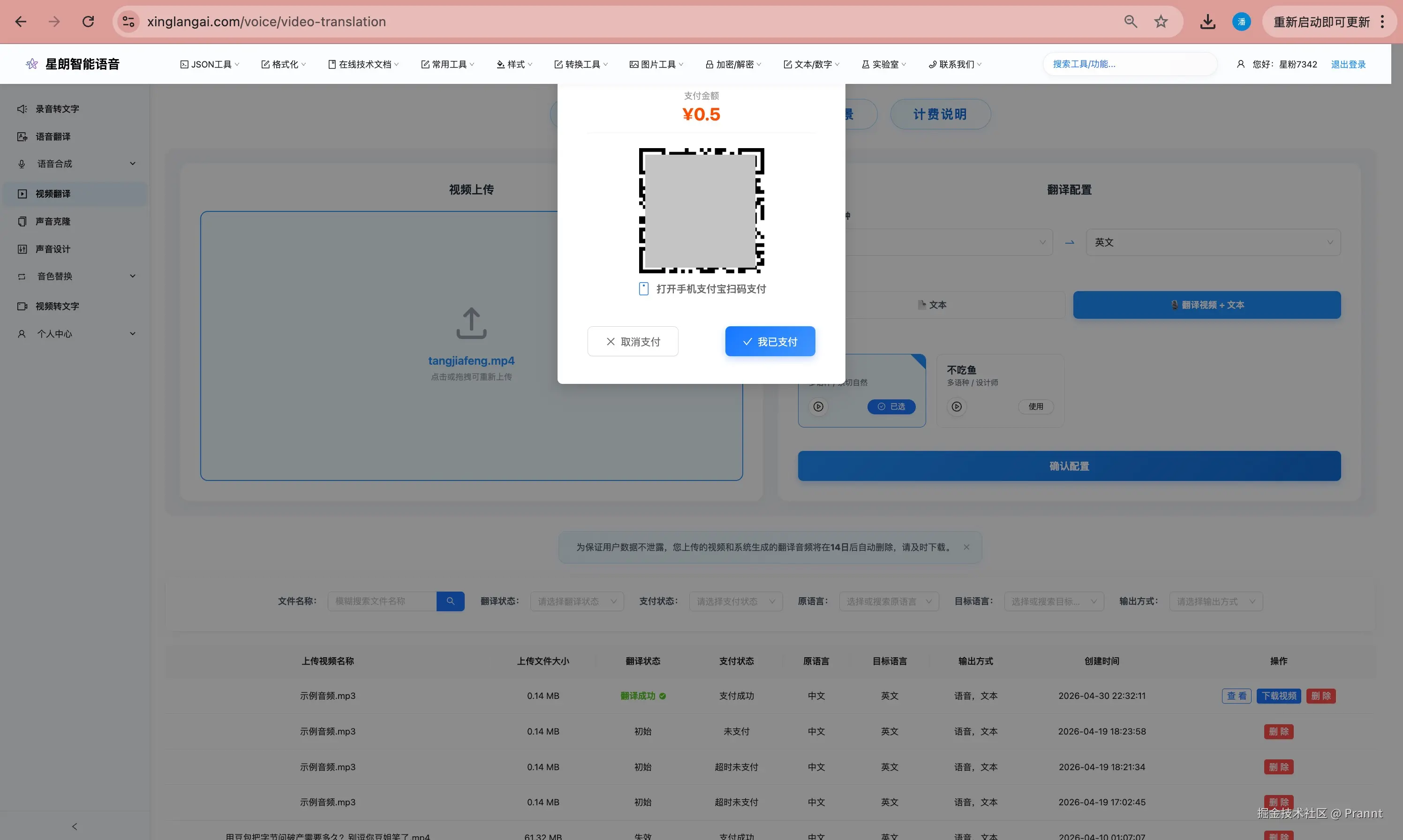Play voice preview for 不吃鱼
The image size is (1403, 840).
(x=956, y=406)
